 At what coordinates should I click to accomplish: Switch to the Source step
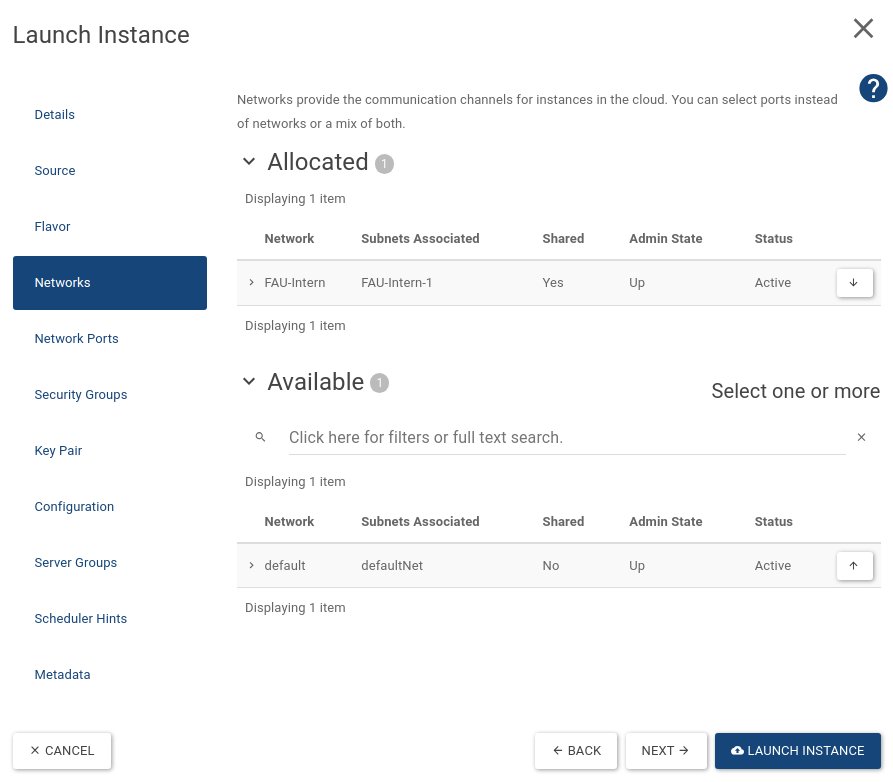[x=55, y=171]
